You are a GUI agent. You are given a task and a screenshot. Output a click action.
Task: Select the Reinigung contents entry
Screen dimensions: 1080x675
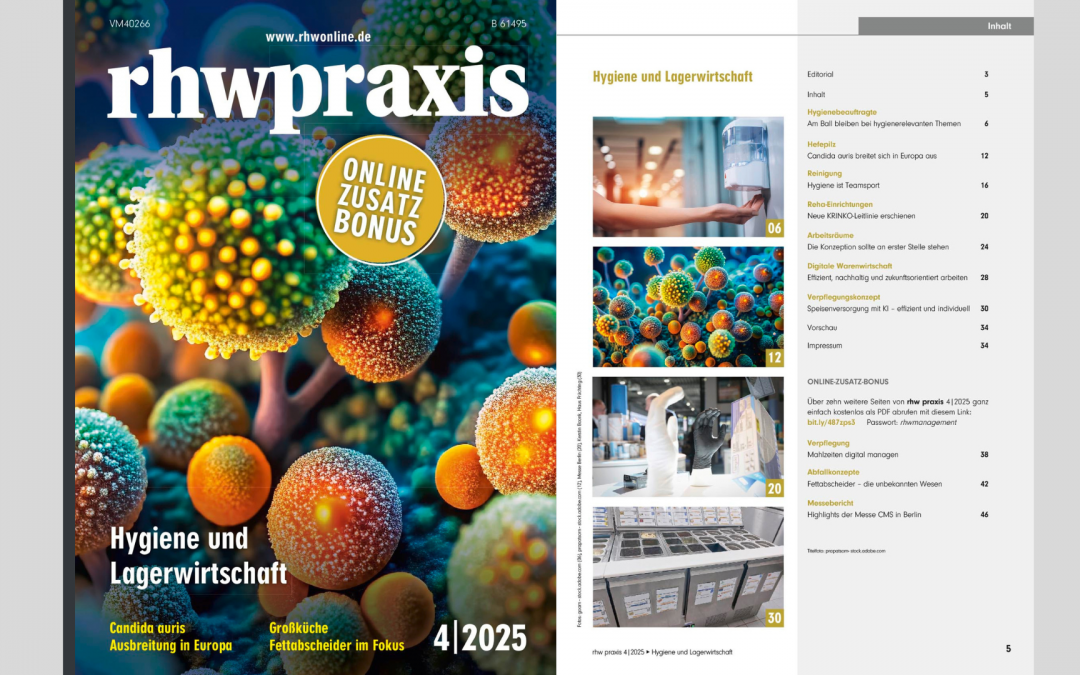tap(824, 174)
